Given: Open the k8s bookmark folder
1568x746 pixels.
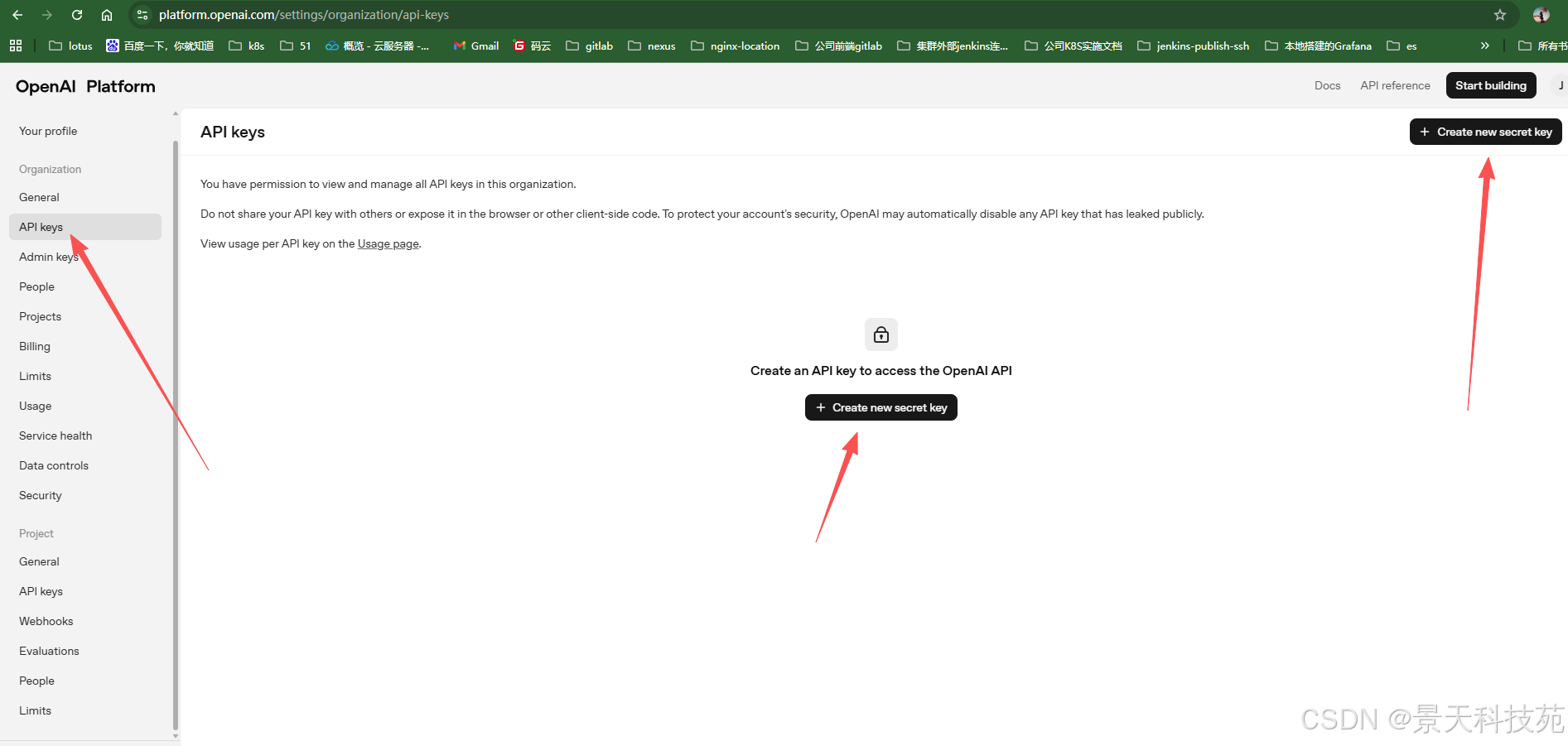Looking at the screenshot, I should click(247, 46).
